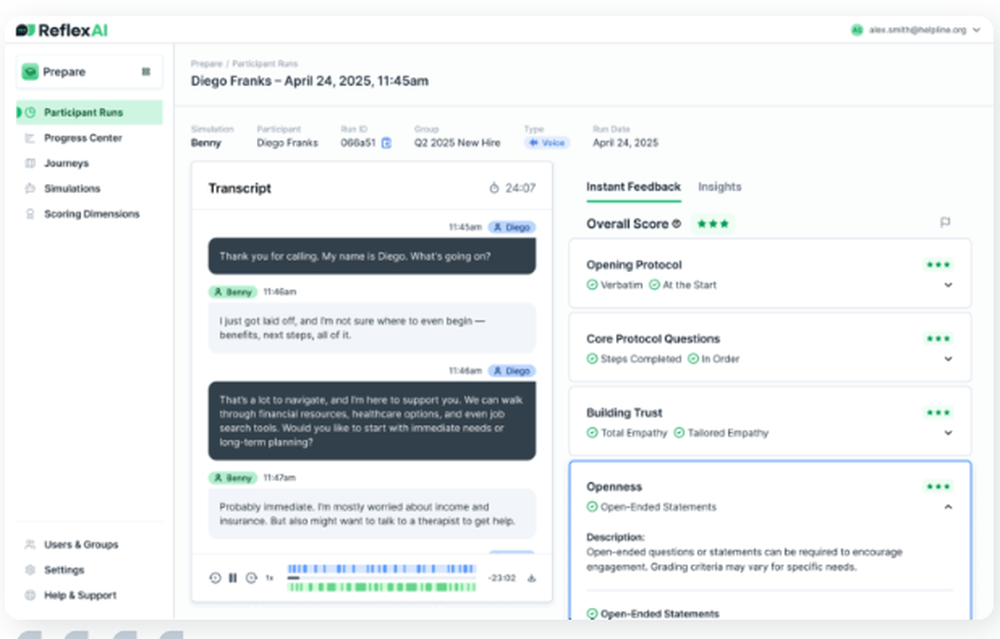The image size is (1000, 639).
Task: Click the Prepare breadcrumb link
Action: click(207, 64)
